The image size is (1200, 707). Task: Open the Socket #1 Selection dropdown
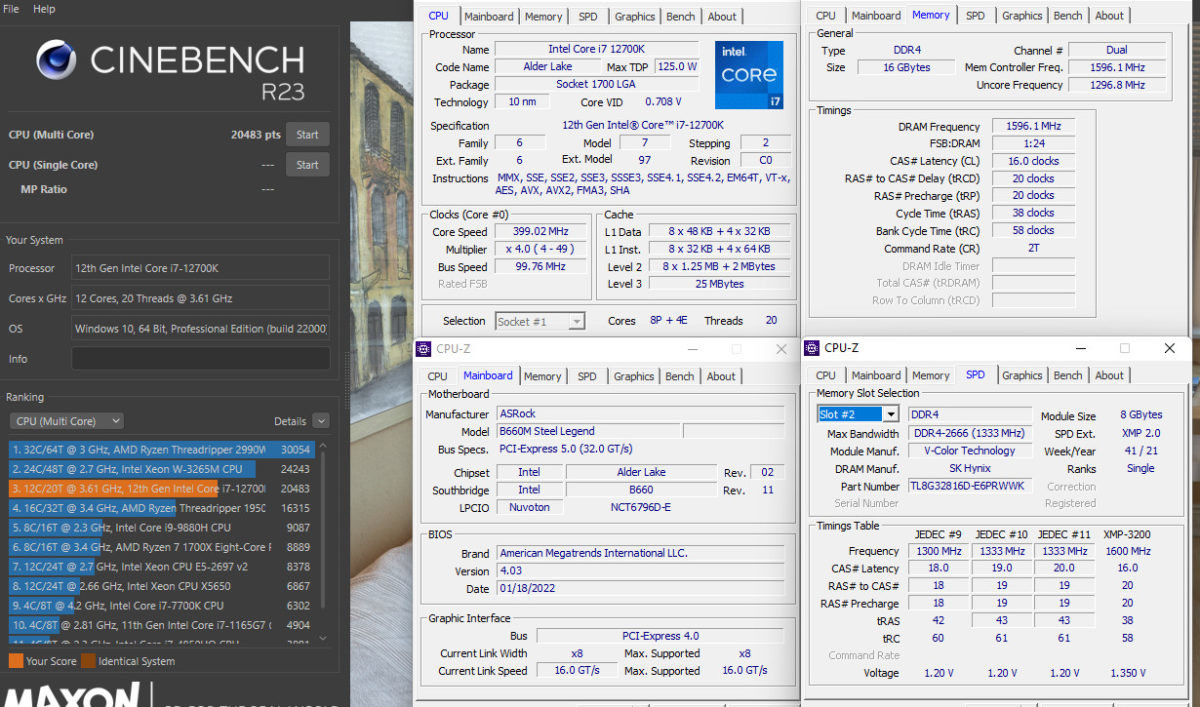click(x=540, y=321)
